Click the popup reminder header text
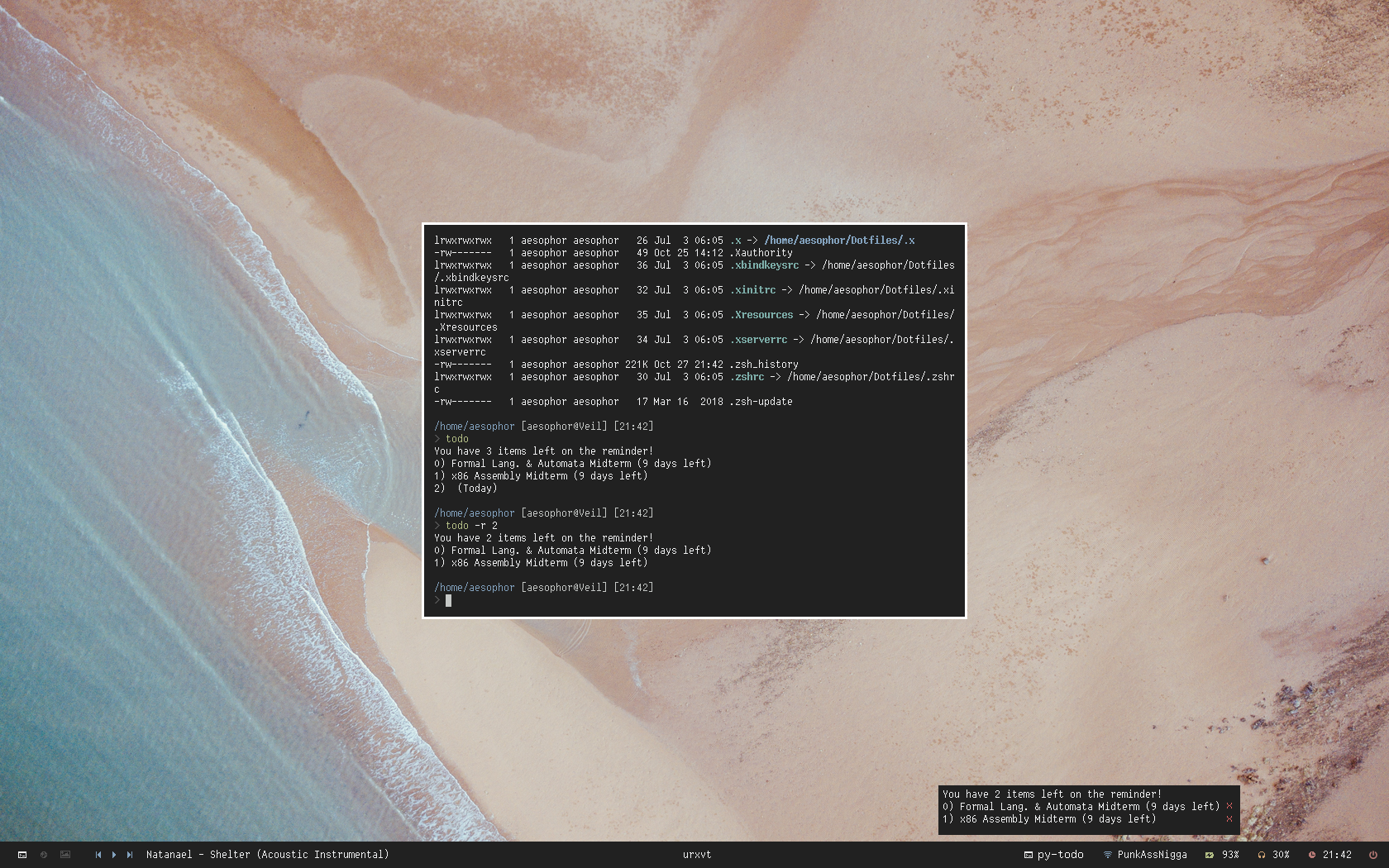The image size is (1389, 868). [1052, 794]
